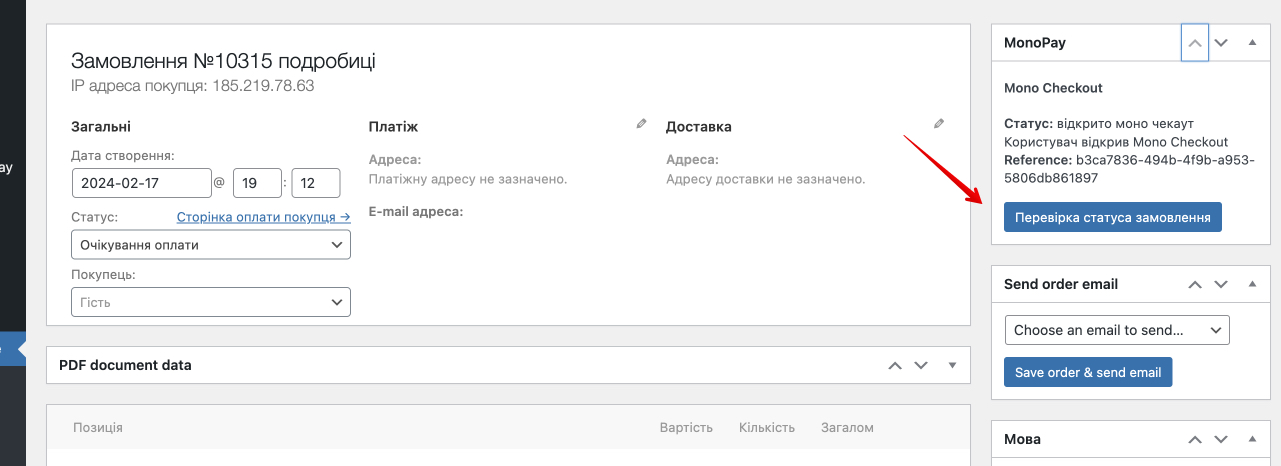
Task: Move Send order email panel down
Action: (1221, 284)
